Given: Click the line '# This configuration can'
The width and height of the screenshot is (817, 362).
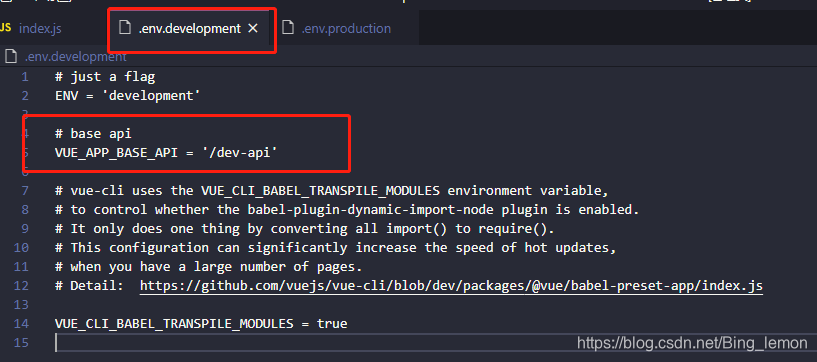Looking at the screenshot, I should 336,247.
